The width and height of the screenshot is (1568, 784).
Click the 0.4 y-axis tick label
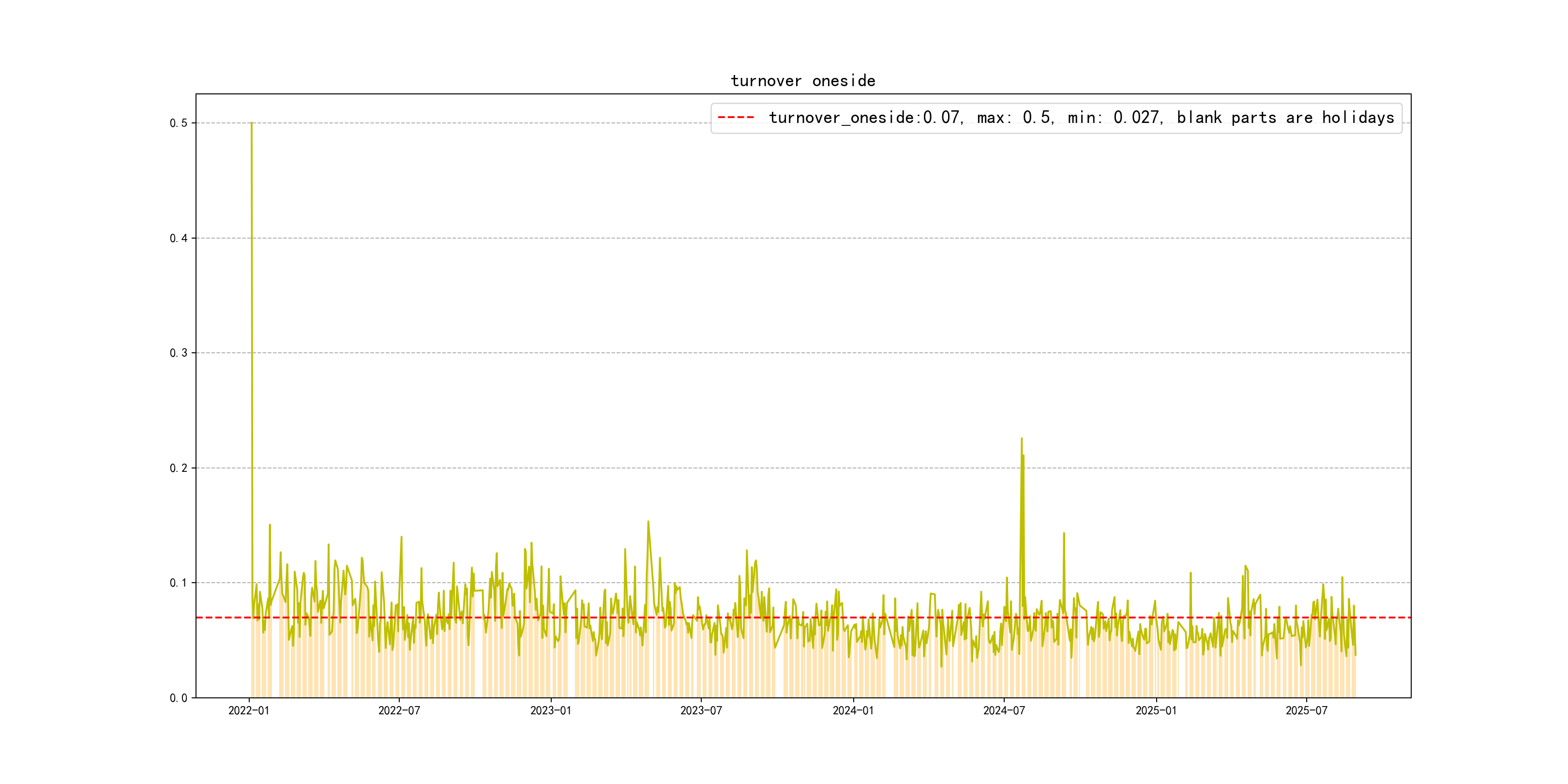click(x=179, y=238)
